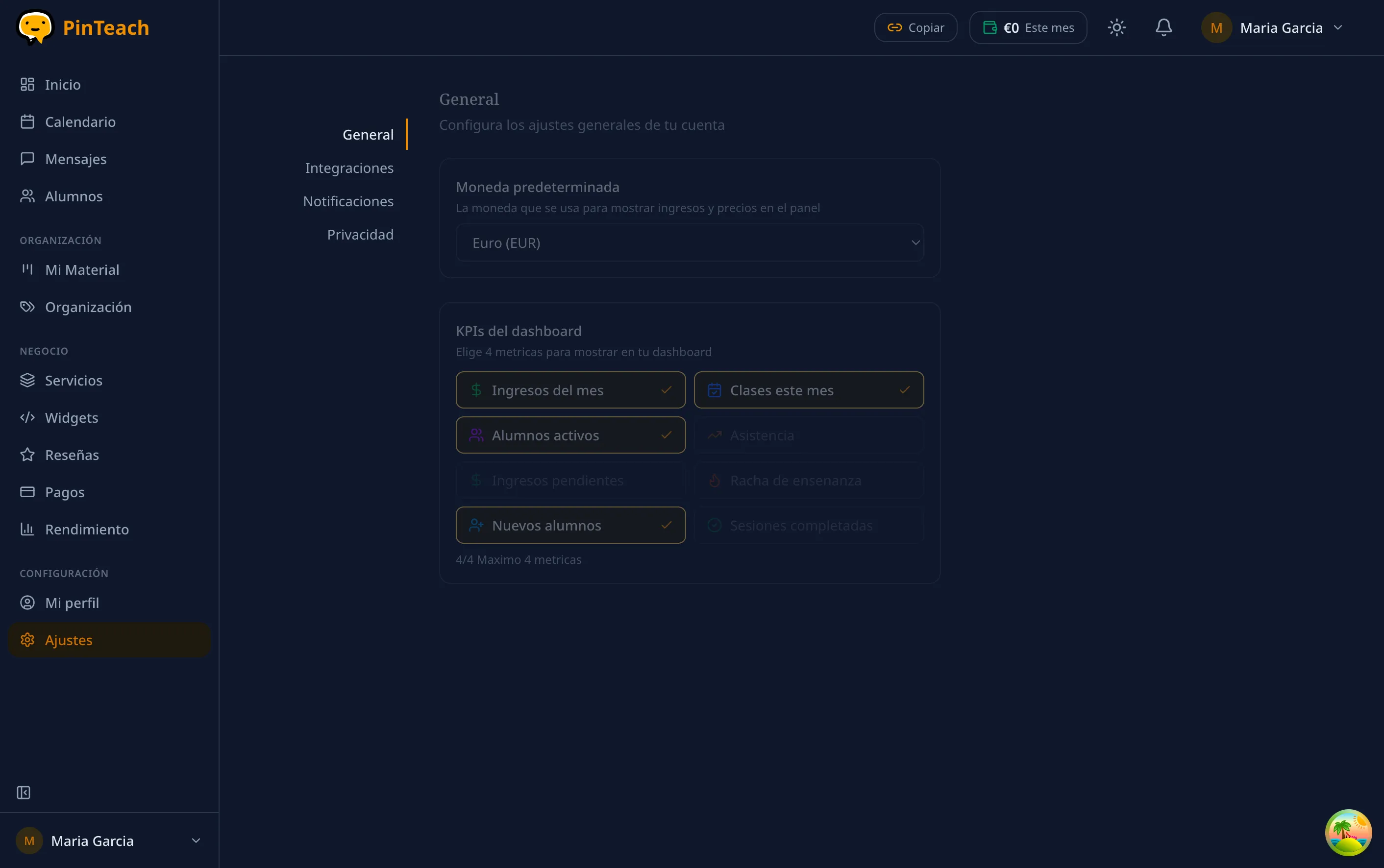Open the Calendario section from the sidebar

tap(80, 121)
